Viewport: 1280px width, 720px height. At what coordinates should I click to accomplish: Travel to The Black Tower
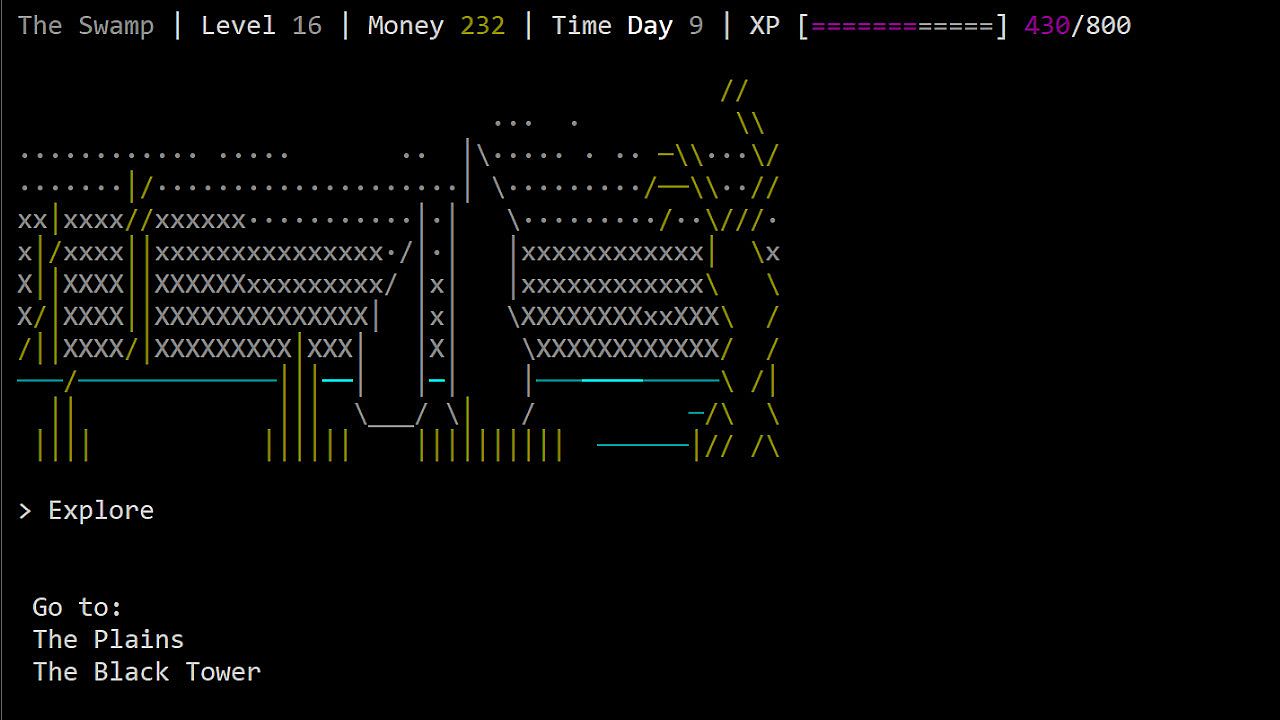point(146,672)
